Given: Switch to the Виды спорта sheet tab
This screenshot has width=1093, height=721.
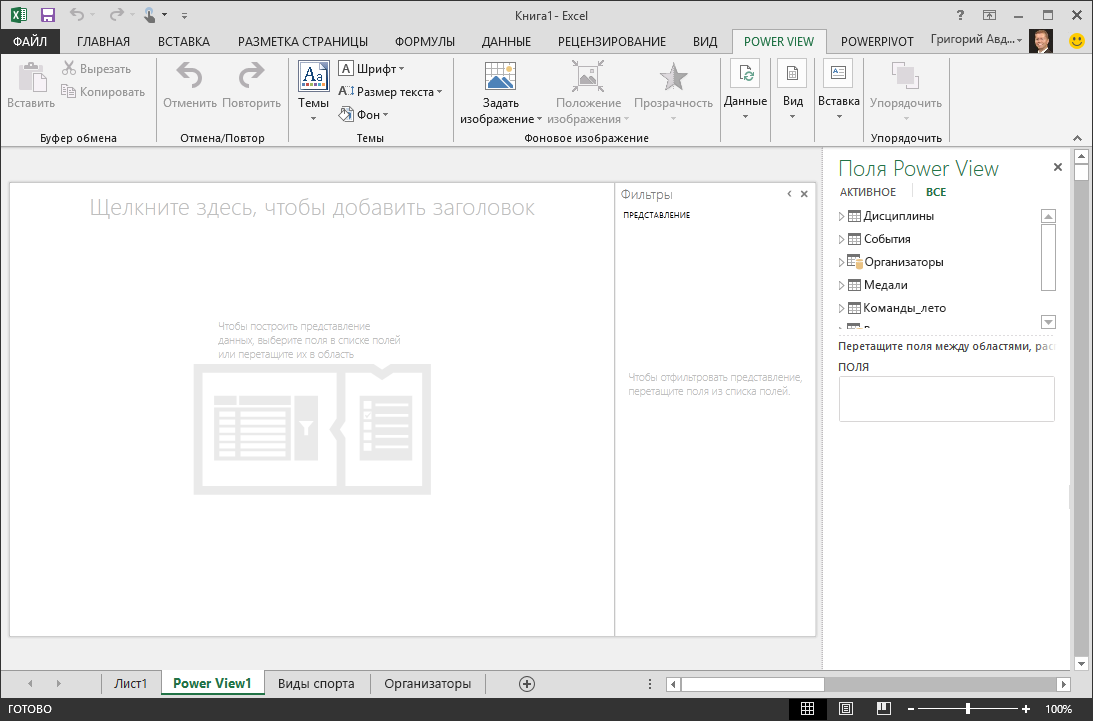Looking at the screenshot, I should tap(316, 683).
